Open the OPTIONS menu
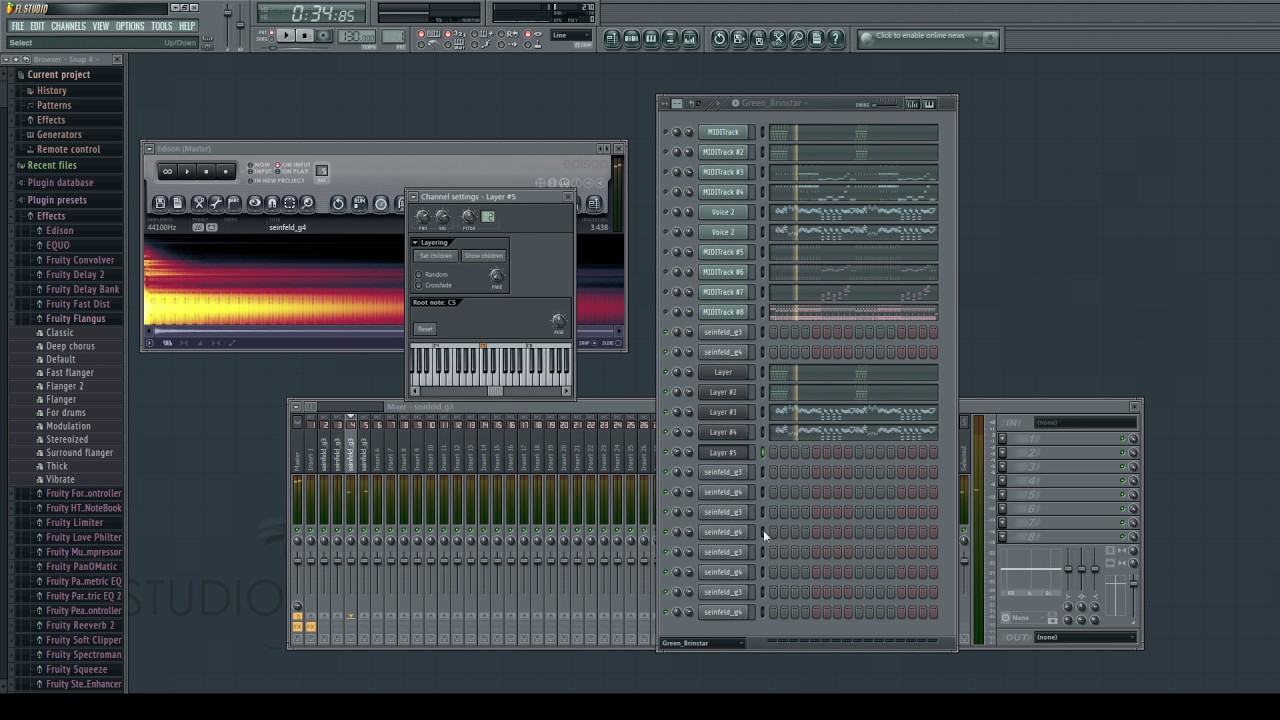 (x=130, y=26)
